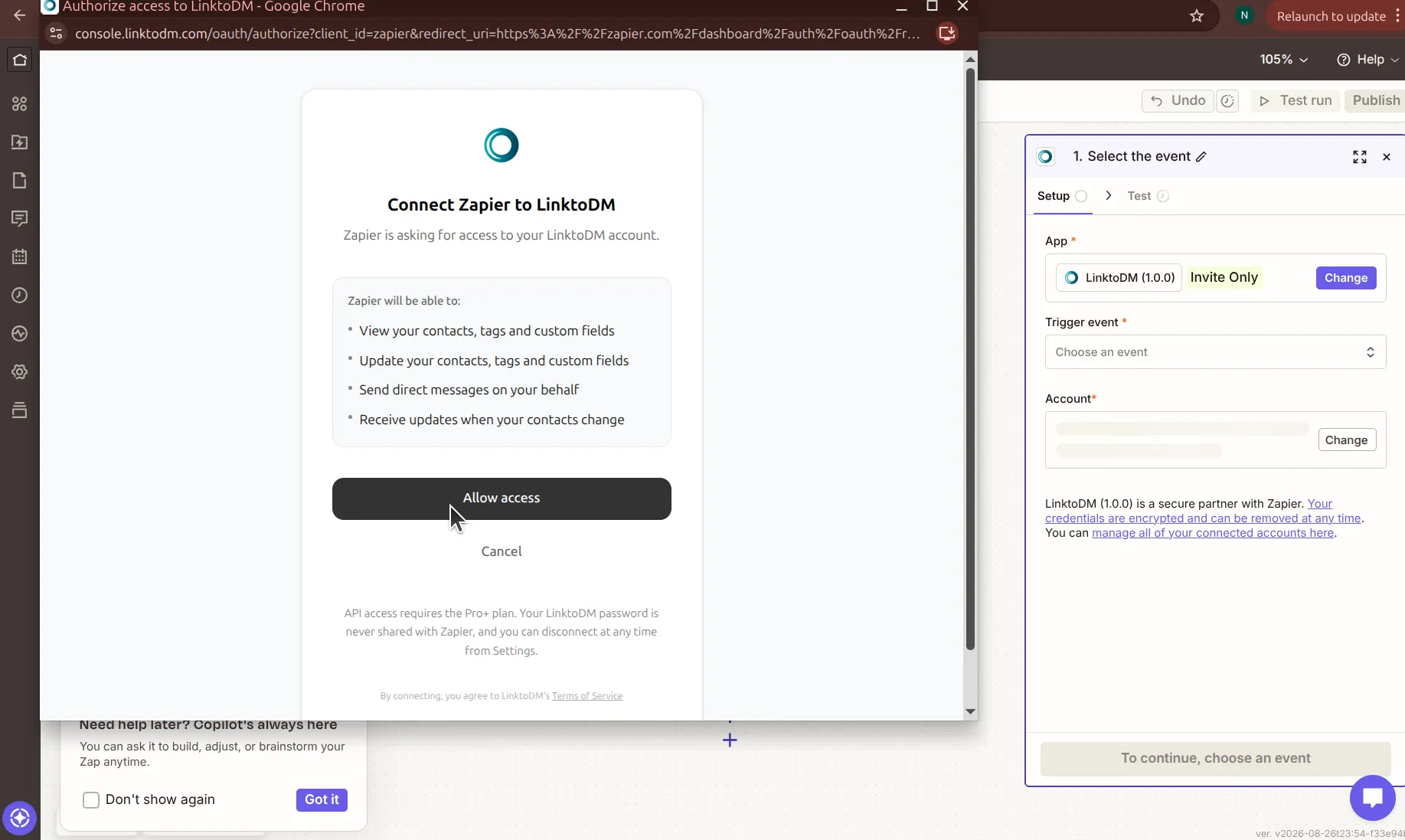The height and width of the screenshot is (840, 1405).
Task: Click the Publish button
Action: tap(1375, 101)
